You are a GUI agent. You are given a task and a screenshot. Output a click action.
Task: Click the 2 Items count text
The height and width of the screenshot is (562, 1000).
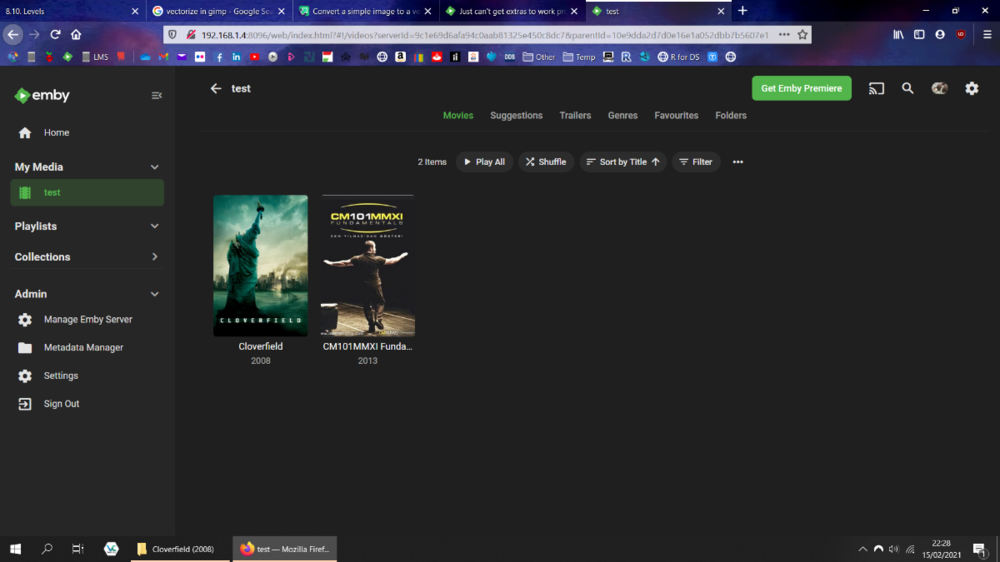(x=432, y=162)
